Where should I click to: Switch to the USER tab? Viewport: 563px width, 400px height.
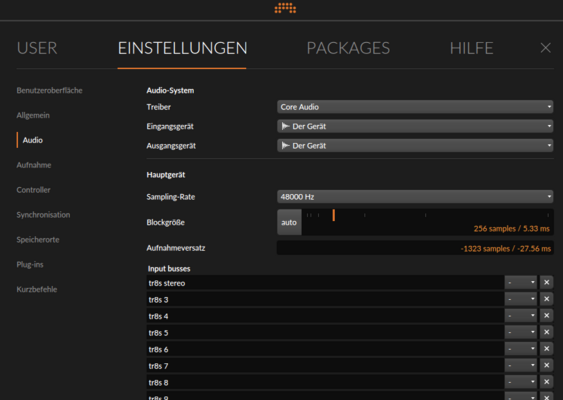(x=37, y=48)
